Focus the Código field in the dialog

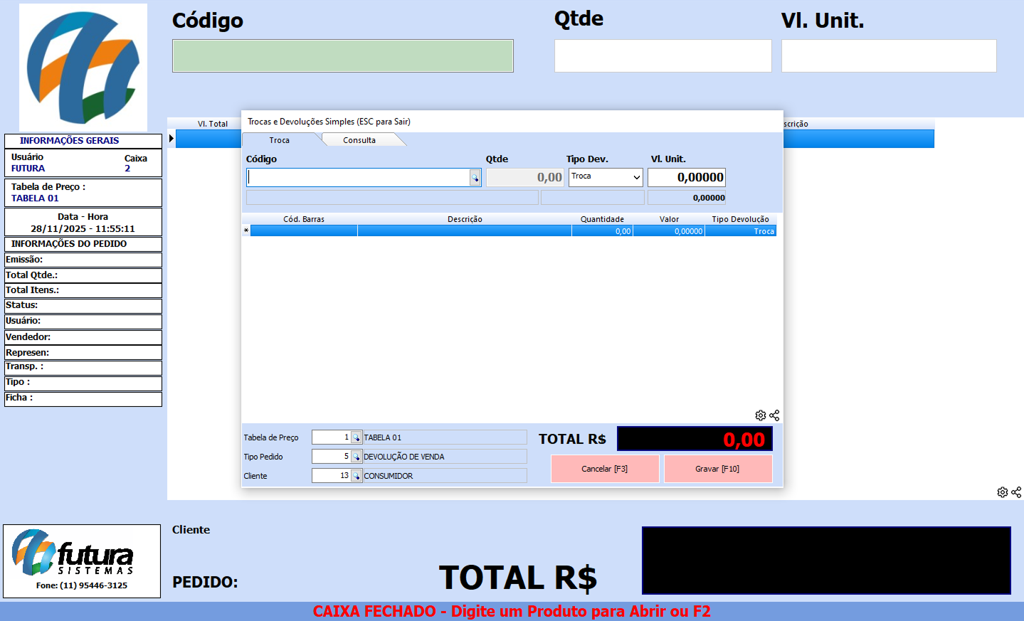coord(358,178)
